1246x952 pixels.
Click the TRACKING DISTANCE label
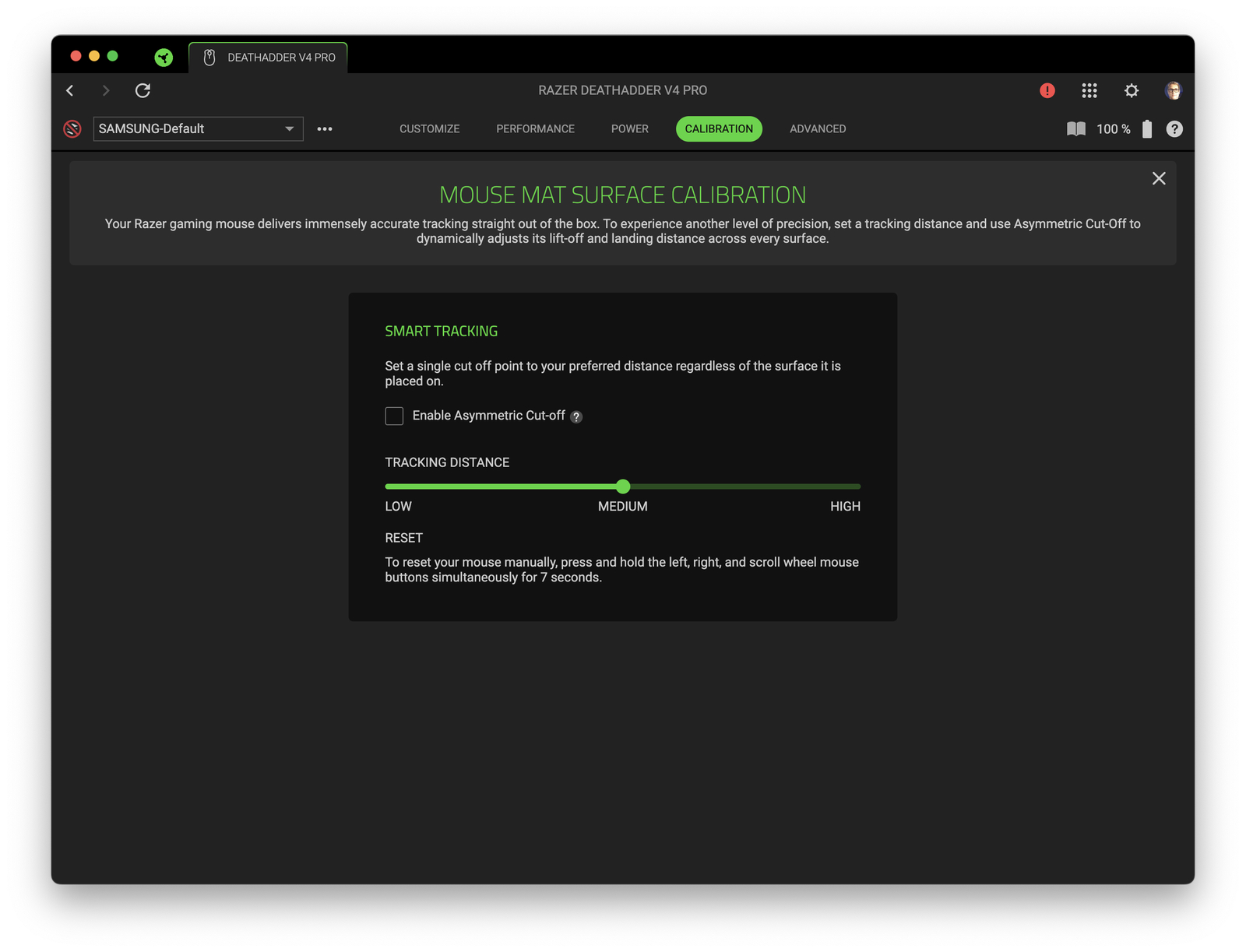pos(447,462)
